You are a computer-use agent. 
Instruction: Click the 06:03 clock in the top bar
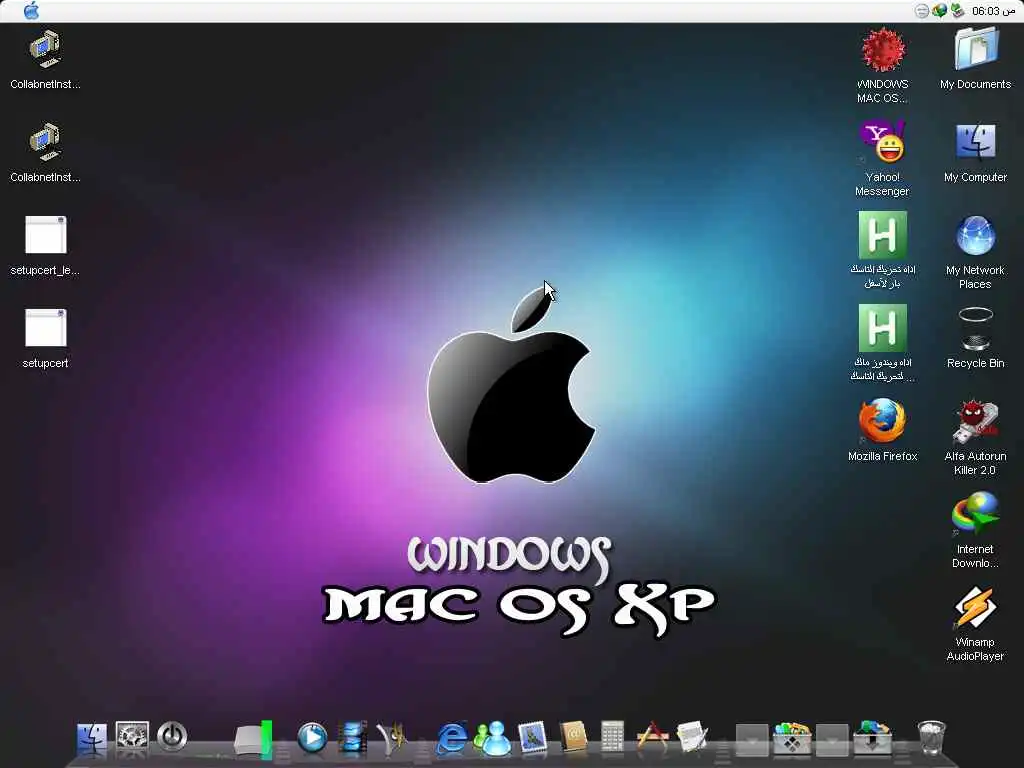point(993,11)
